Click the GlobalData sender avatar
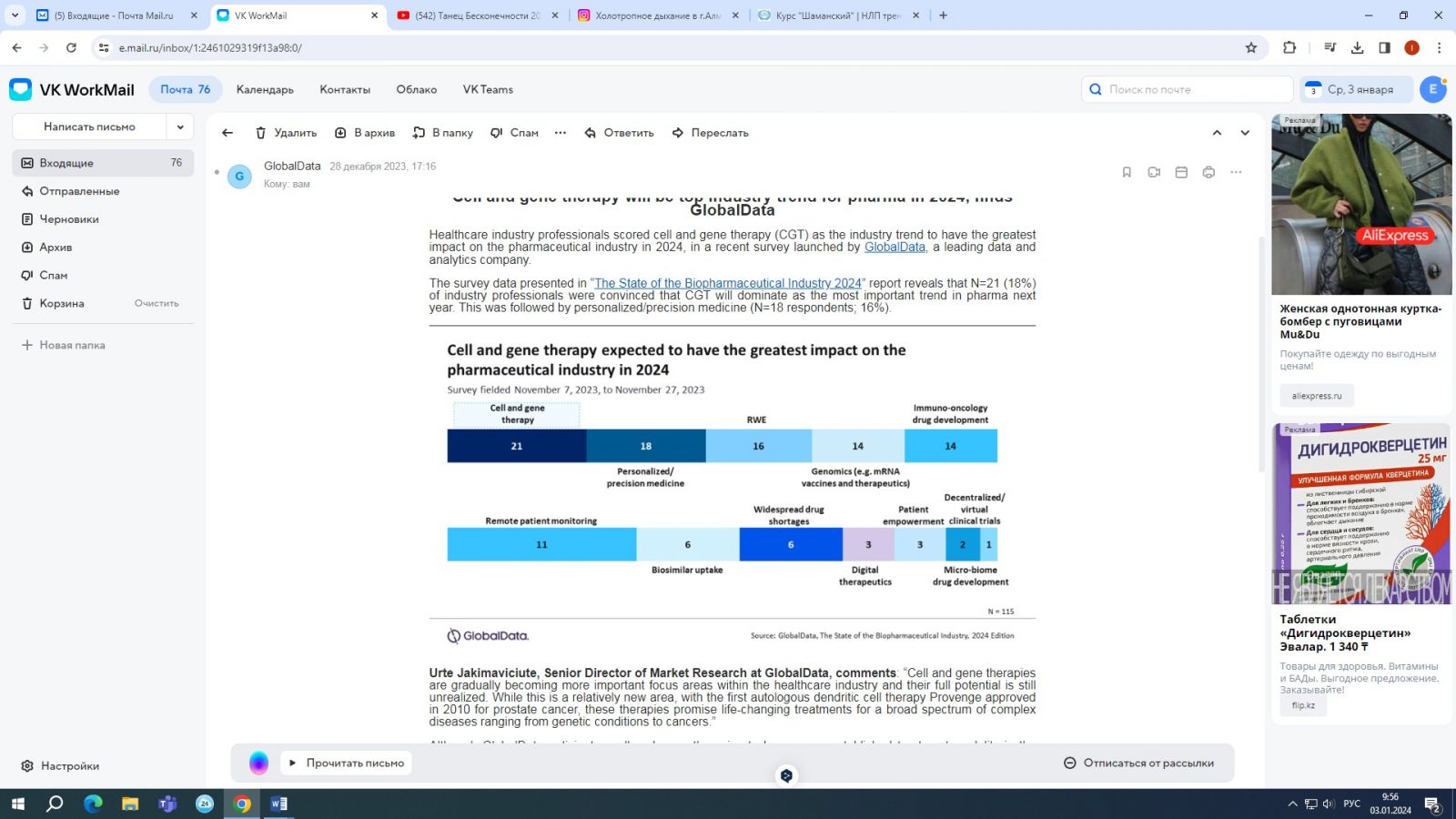Image resolution: width=1456 pixels, height=819 pixels. [x=239, y=176]
